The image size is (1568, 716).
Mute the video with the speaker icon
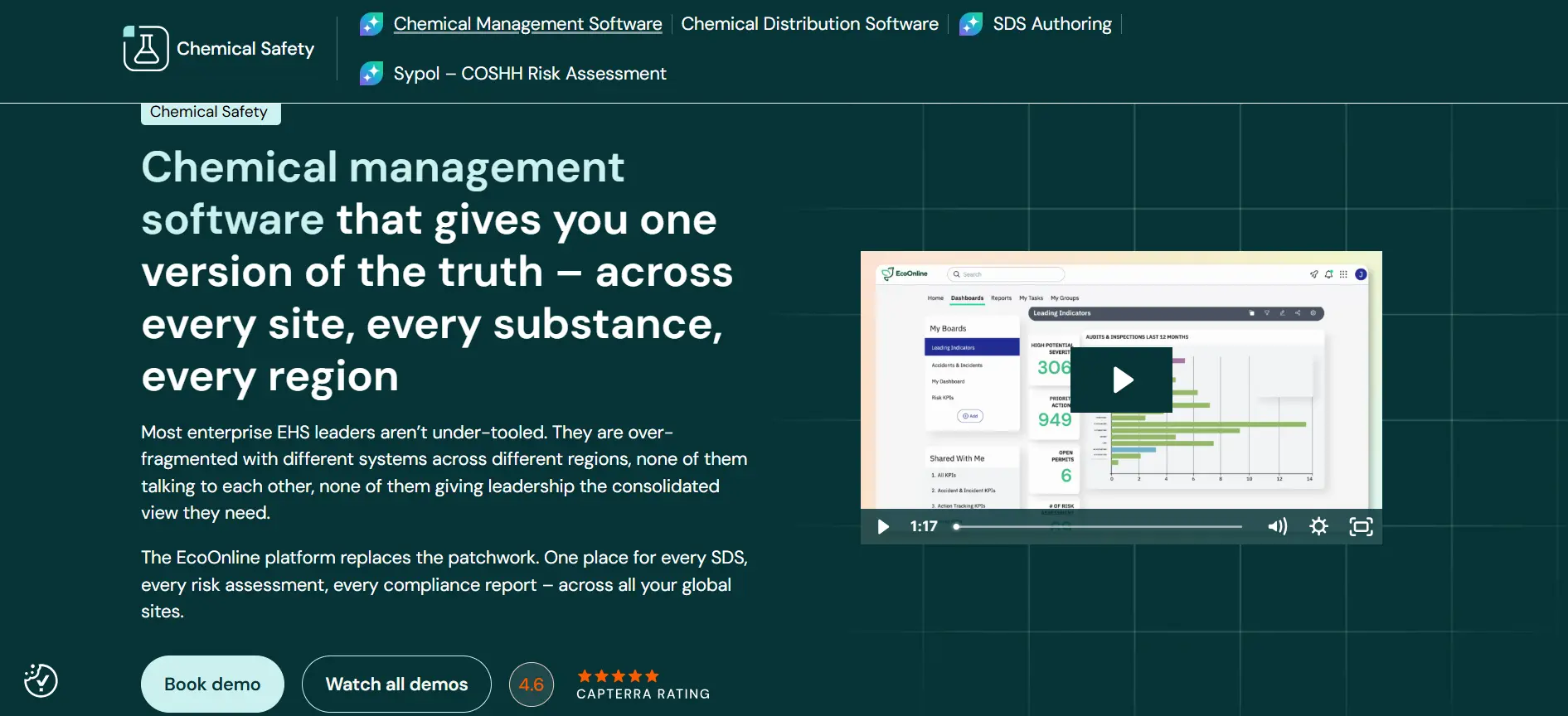click(1277, 526)
